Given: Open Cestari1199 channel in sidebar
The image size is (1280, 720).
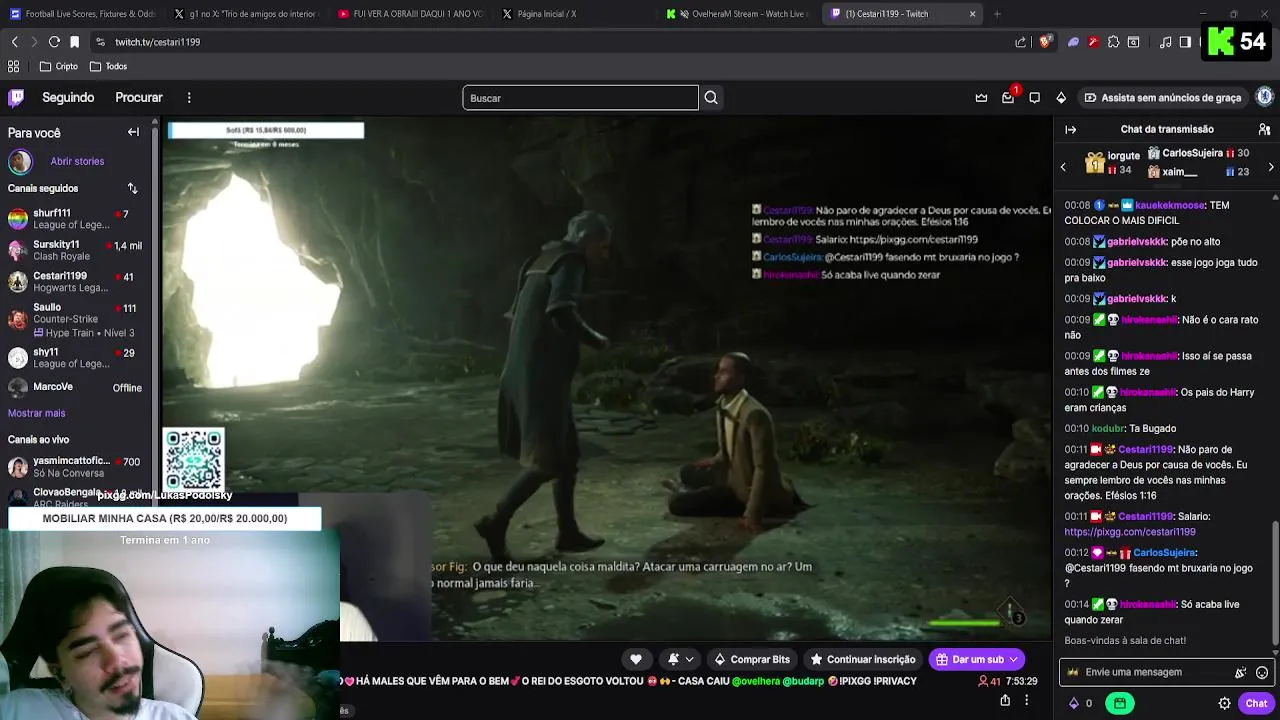Looking at the screenshot, I should [75, 281].
